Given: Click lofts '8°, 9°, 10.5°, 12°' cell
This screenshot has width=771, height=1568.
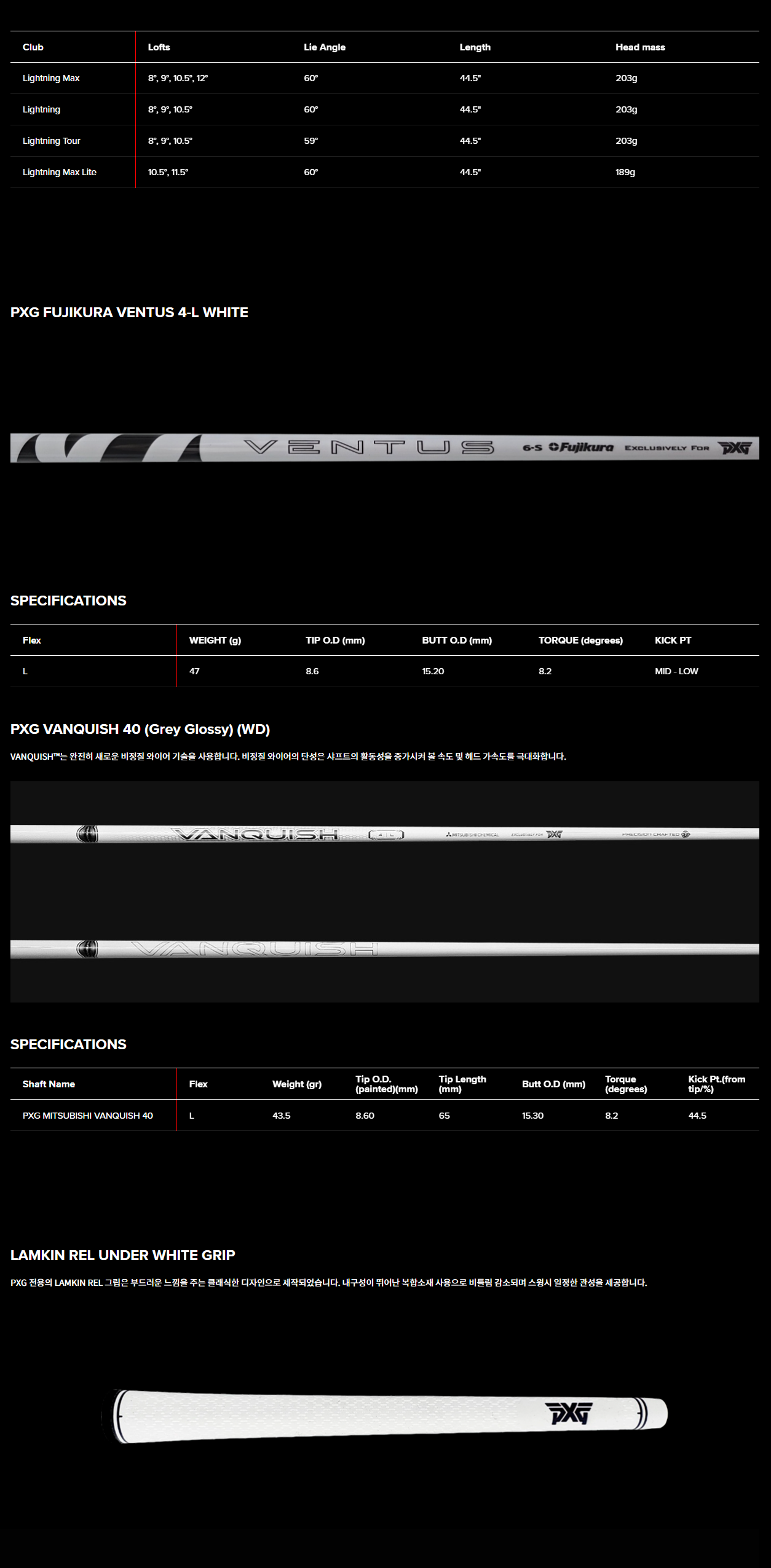Looking at the screenshot, I should click(178, 78).
